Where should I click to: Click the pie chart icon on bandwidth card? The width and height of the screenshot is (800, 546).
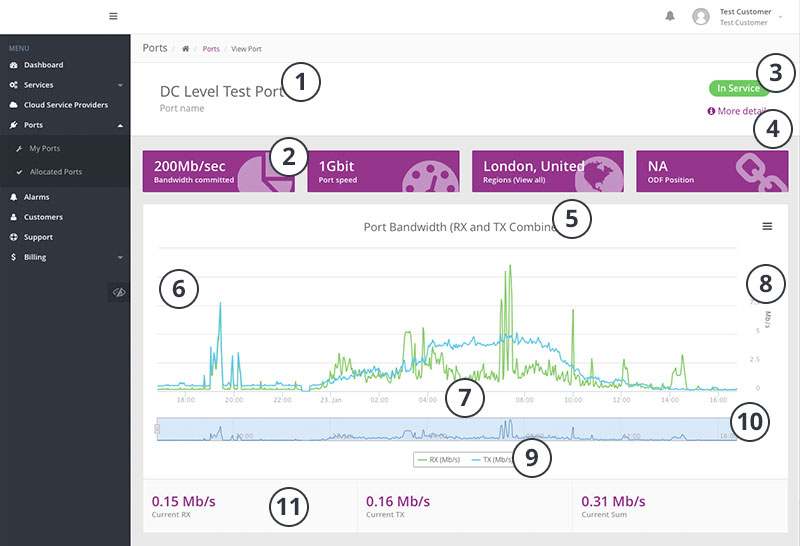tap(265, 175)
